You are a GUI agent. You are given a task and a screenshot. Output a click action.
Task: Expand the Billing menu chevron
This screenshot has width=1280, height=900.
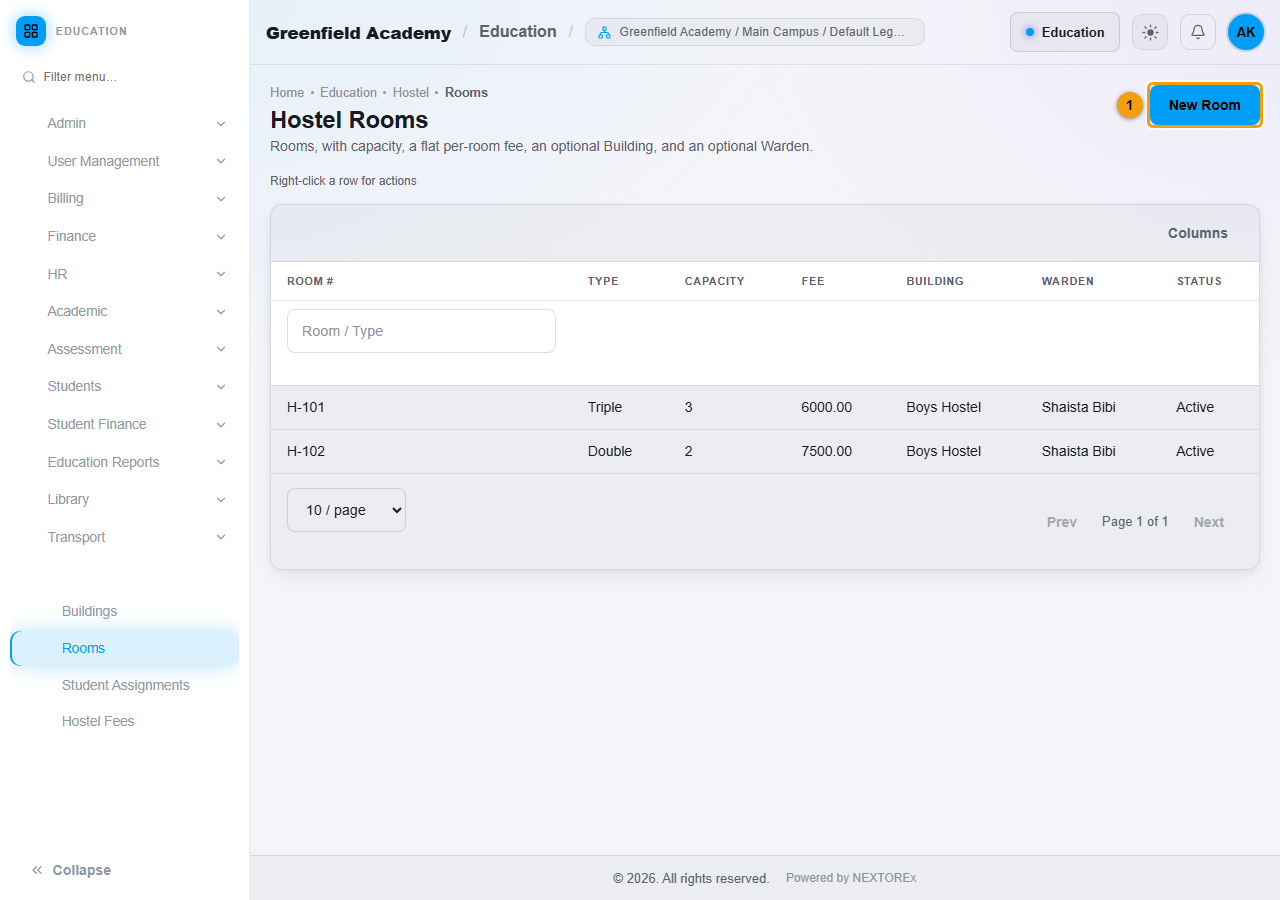tap(221, 199)
